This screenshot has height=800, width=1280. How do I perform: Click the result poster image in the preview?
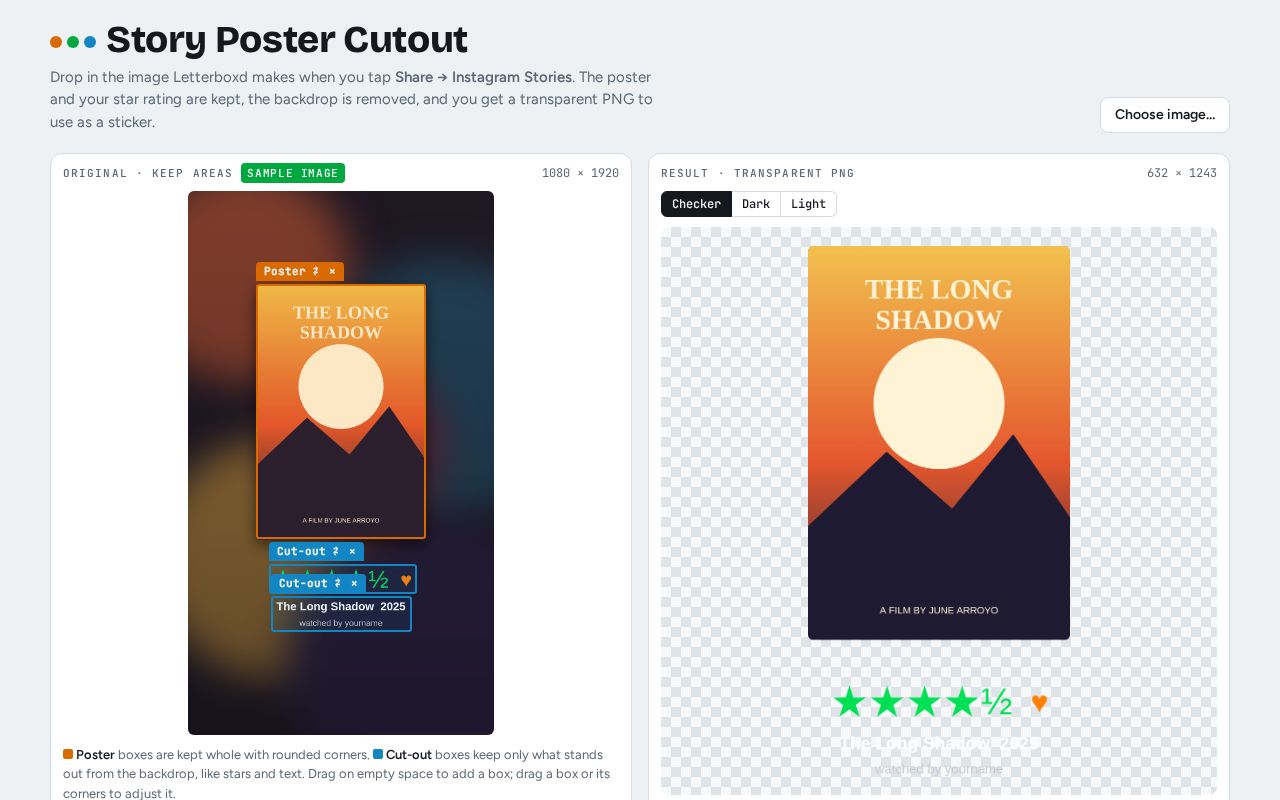coord(939,443)
